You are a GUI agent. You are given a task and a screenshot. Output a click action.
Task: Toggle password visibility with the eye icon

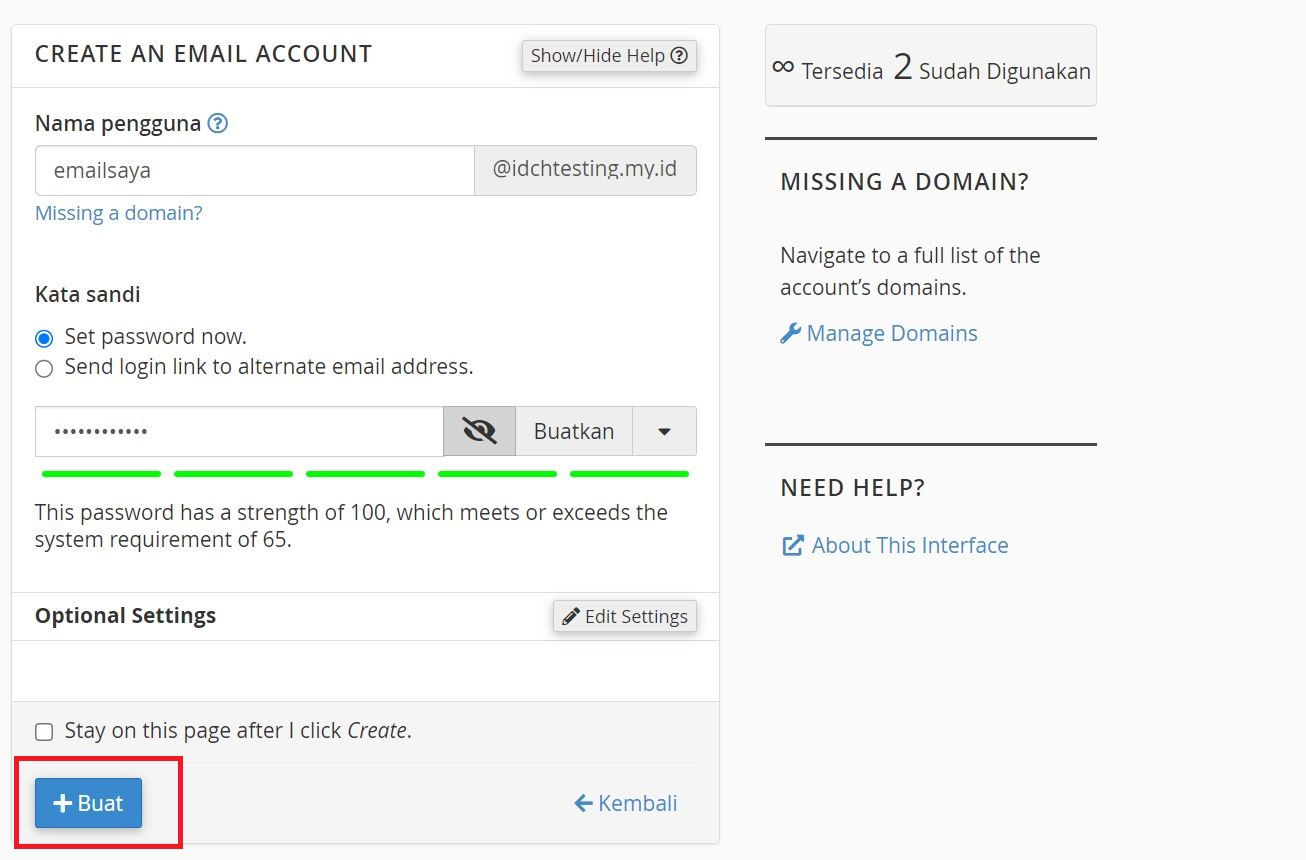pos(479,430)
